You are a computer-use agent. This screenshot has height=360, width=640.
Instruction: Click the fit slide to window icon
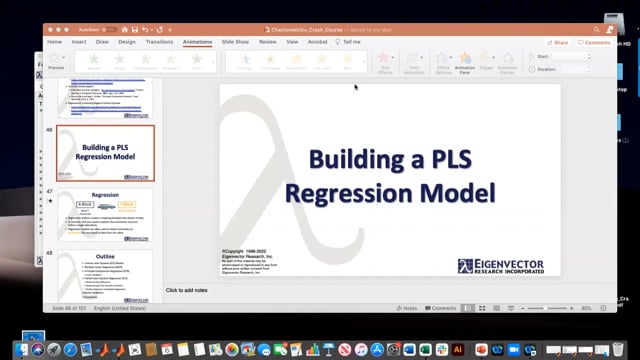coord(604,308)
